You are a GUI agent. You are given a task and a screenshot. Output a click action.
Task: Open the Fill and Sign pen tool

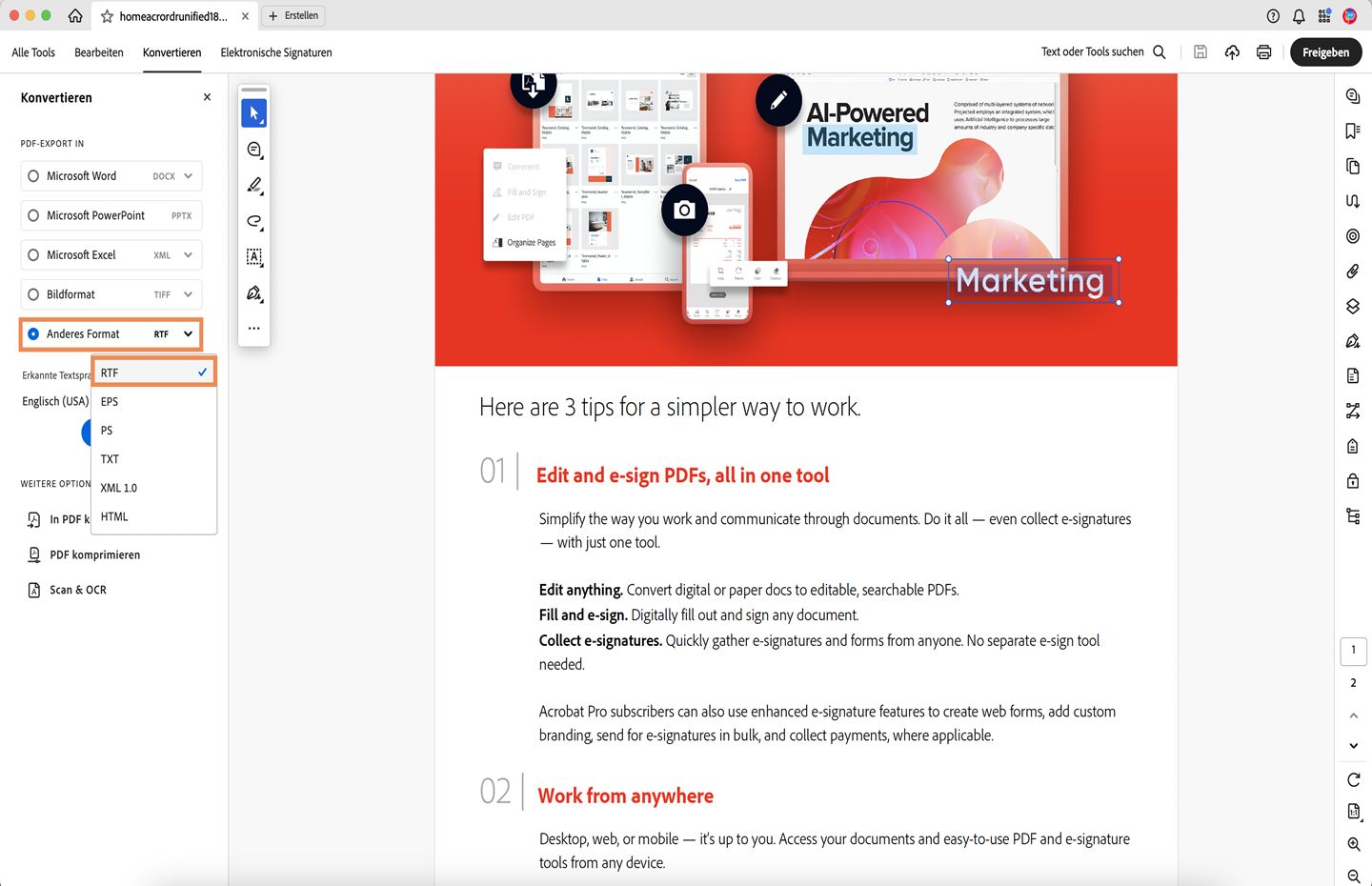click(x=253, y=293)
